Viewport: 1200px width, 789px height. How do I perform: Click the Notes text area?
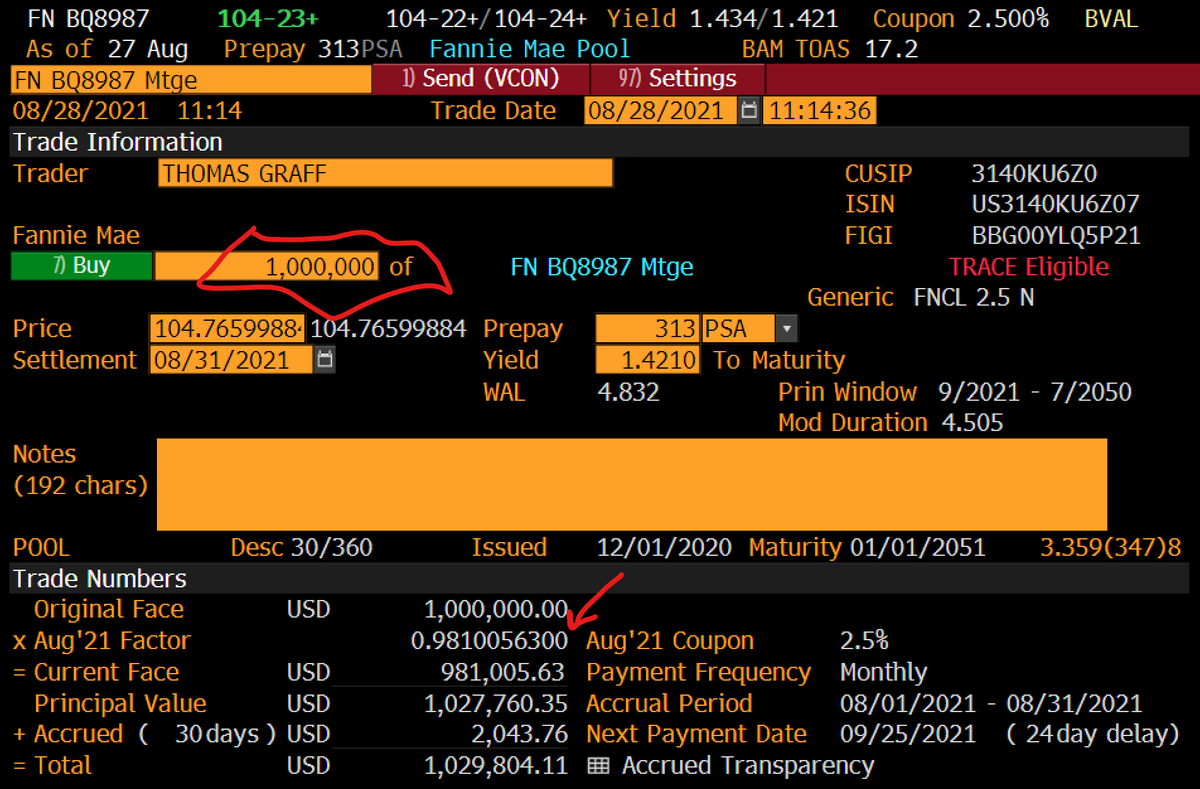[x=632, y=484]
